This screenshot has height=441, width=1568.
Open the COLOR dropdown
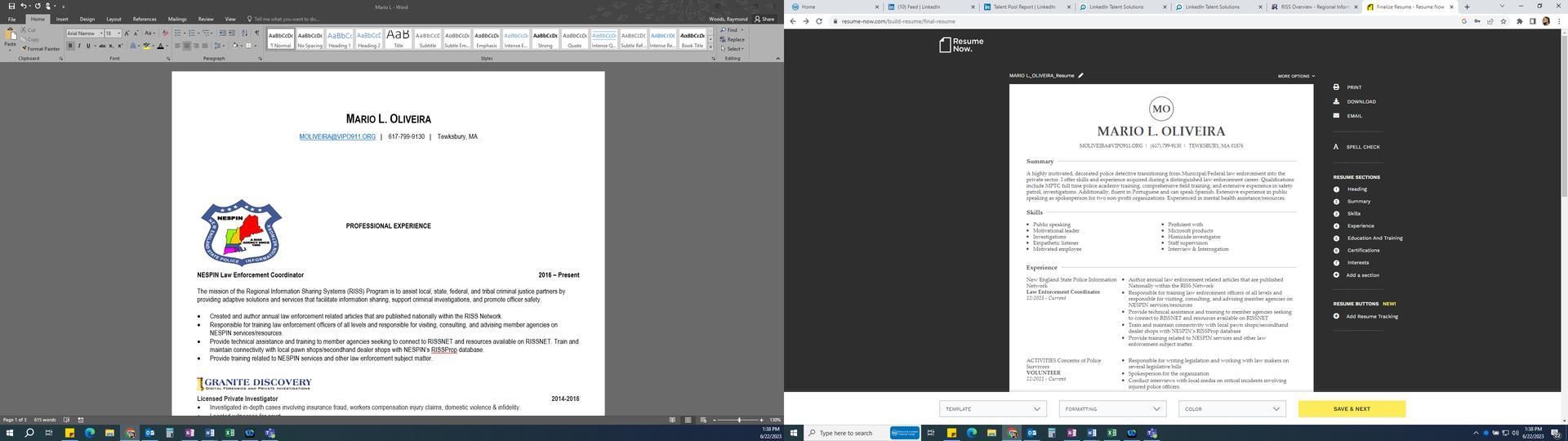coord(1232,408)
